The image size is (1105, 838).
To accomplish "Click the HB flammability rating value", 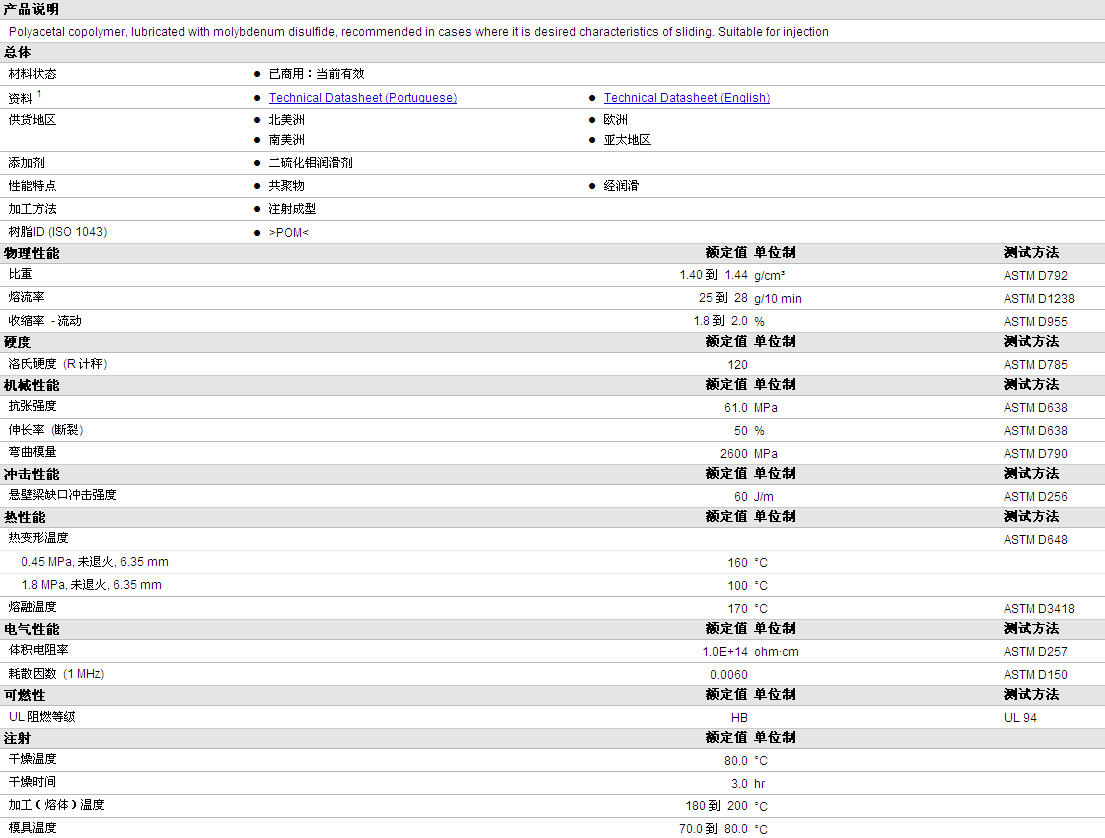I will (739, 717).
